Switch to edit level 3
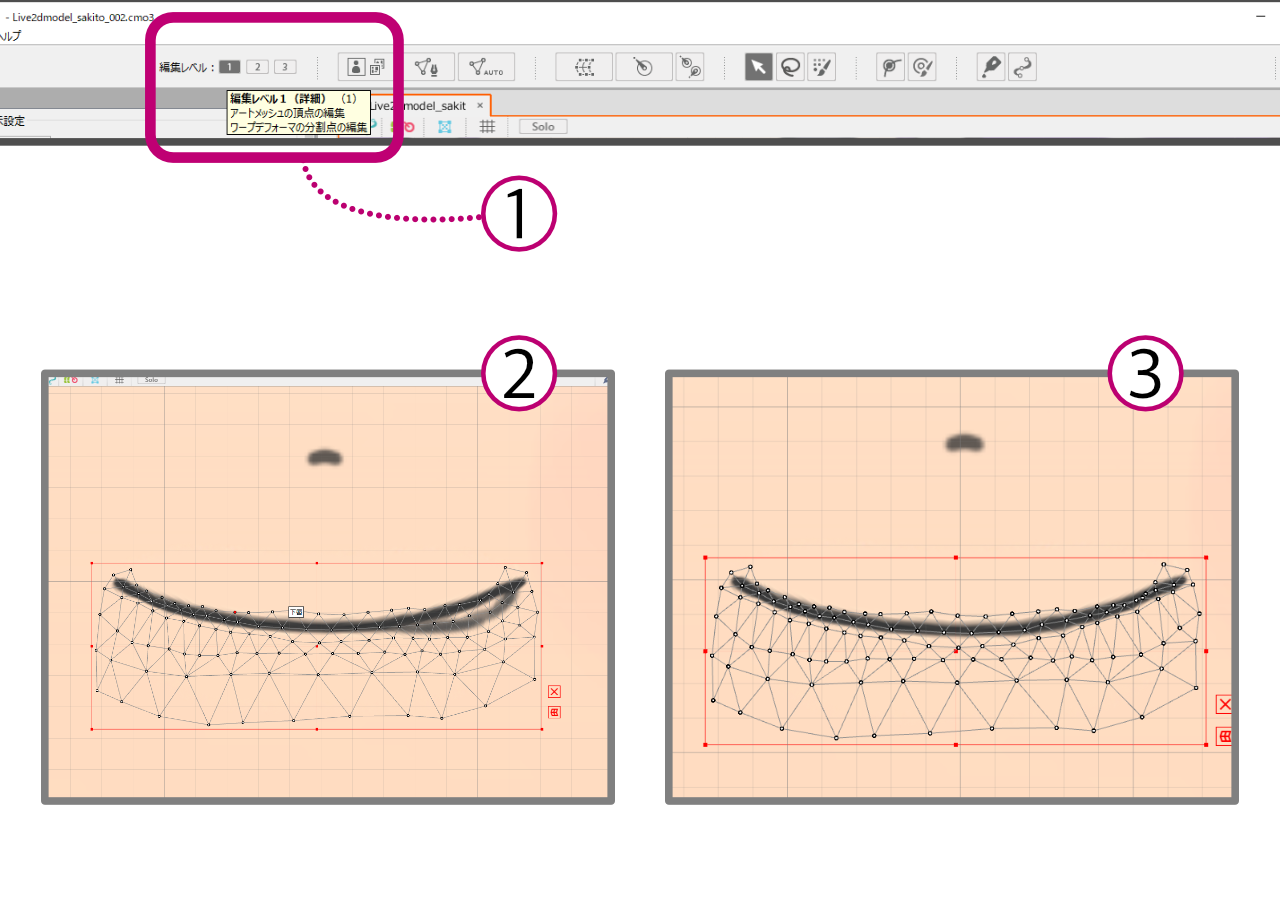 pyautogui.click(x=286, y=67)
